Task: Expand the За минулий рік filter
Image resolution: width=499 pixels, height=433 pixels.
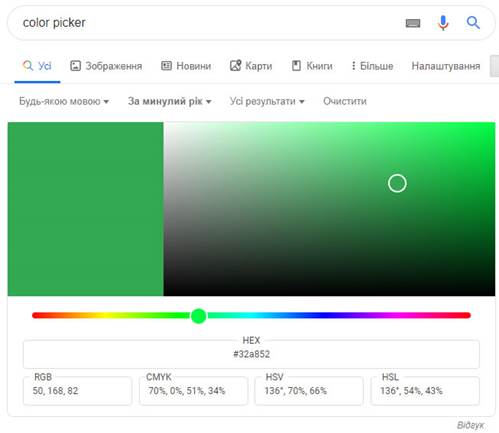Action: tap(170, 101)
